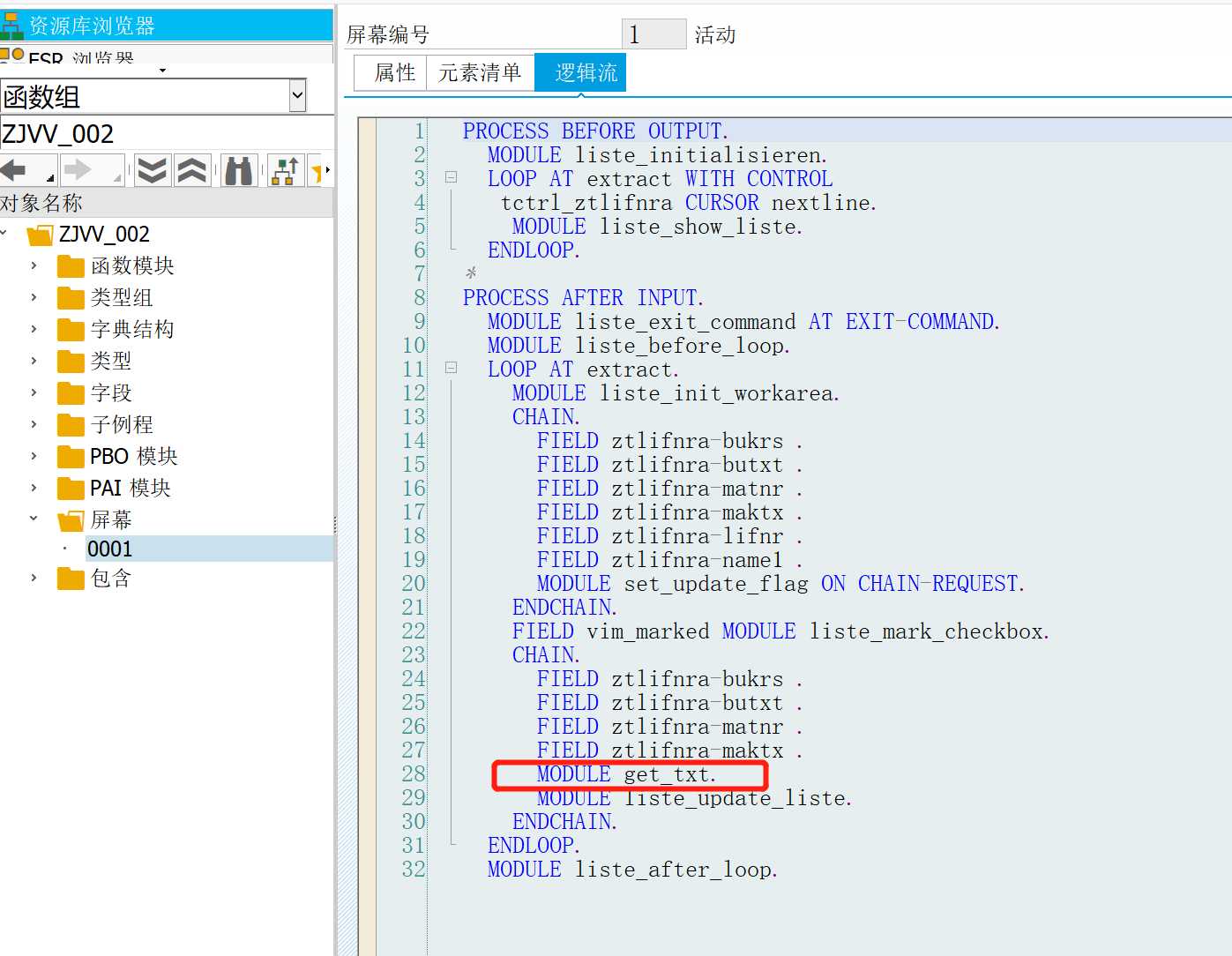Image resolution: width=1232 pixels, height=956 pixels.
Task: Expand the 函数模块 folder
Action: coord(34,265)
